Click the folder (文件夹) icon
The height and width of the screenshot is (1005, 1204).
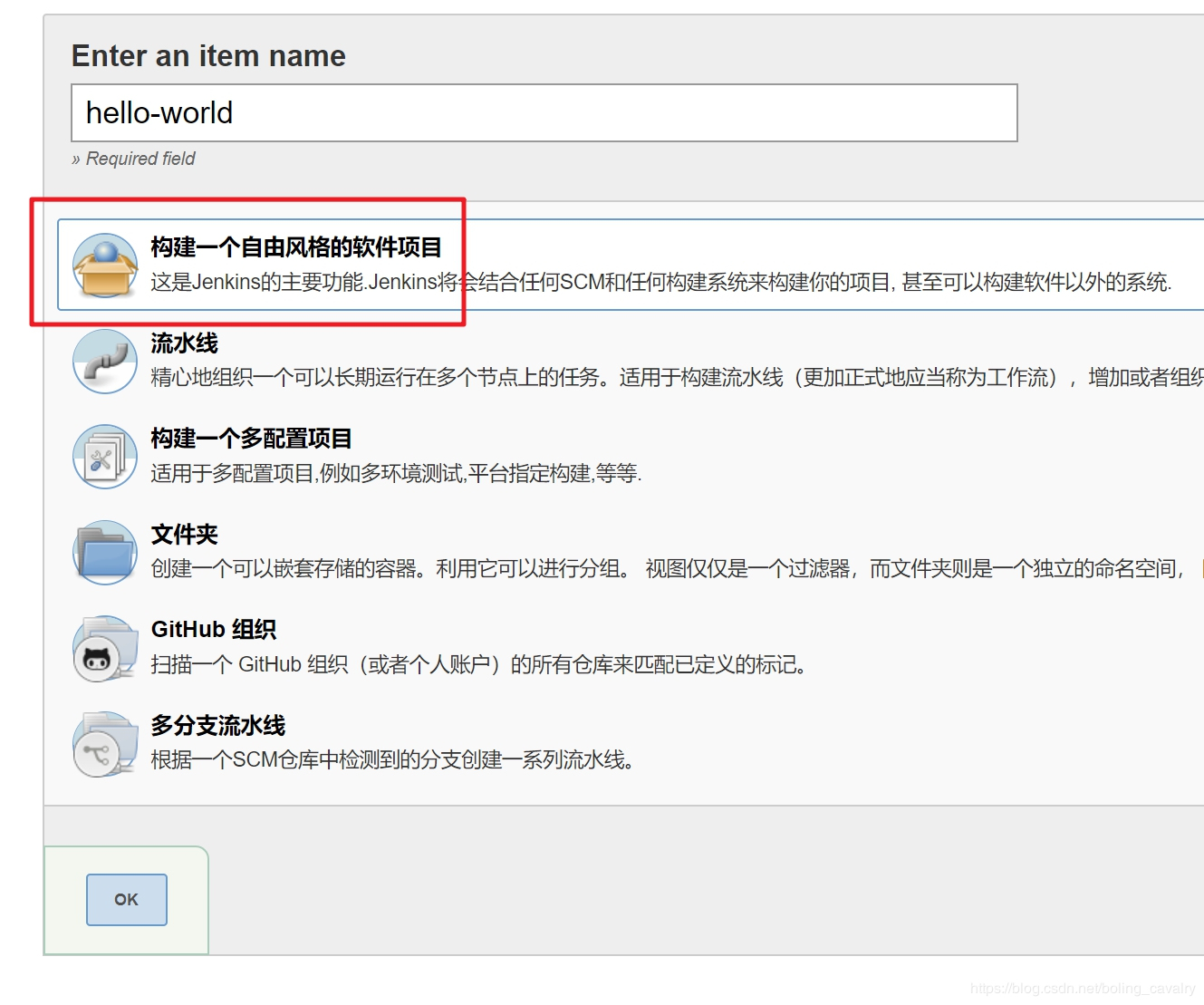tap(105, 552)
